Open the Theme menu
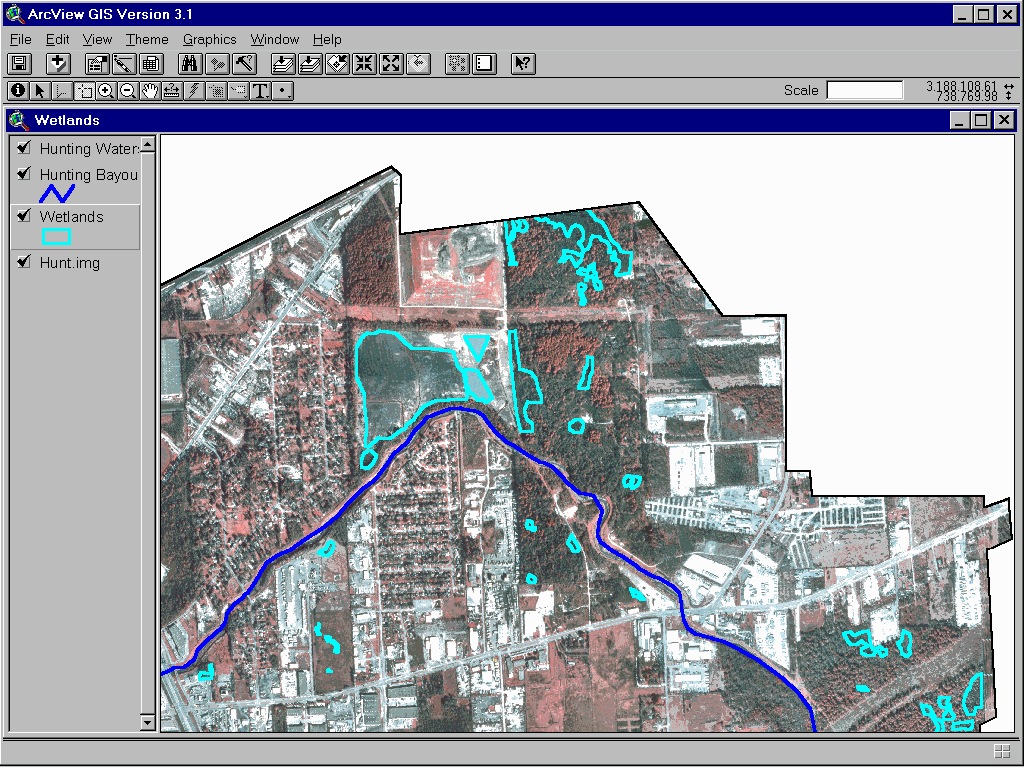This screenshot has height=768, width=1024. (x=147, y=39)
